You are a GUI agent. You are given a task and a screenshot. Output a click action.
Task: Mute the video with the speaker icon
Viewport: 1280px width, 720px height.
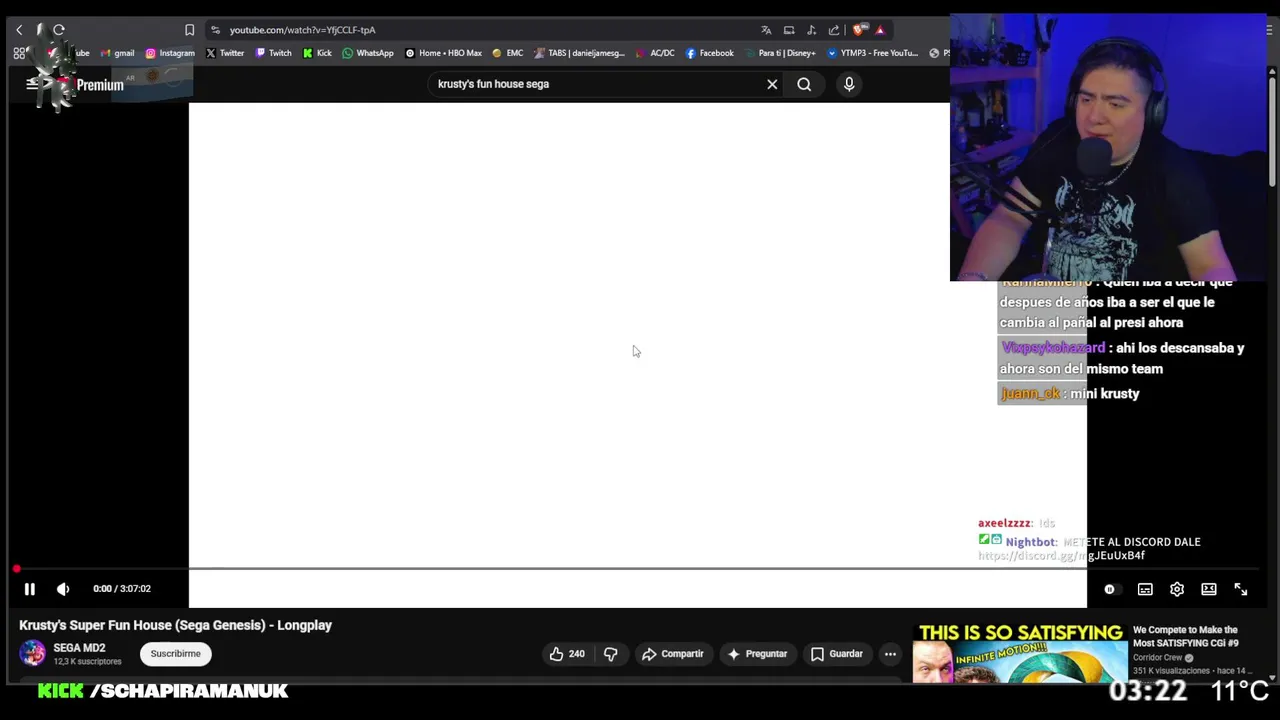click(63, 589)
